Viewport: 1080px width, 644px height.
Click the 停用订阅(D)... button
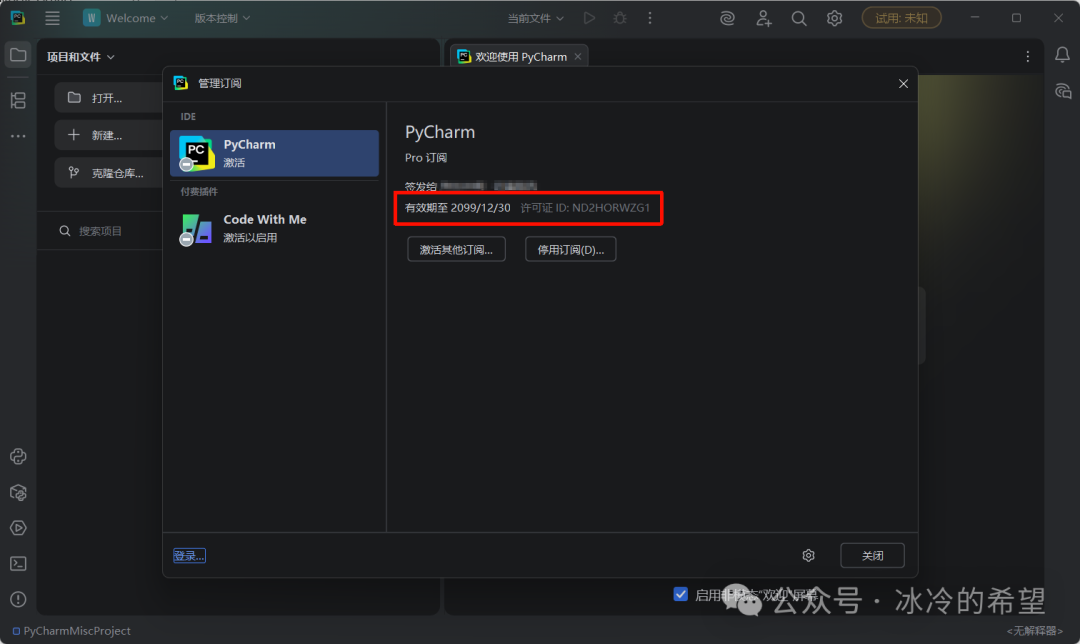pos(570,249)
